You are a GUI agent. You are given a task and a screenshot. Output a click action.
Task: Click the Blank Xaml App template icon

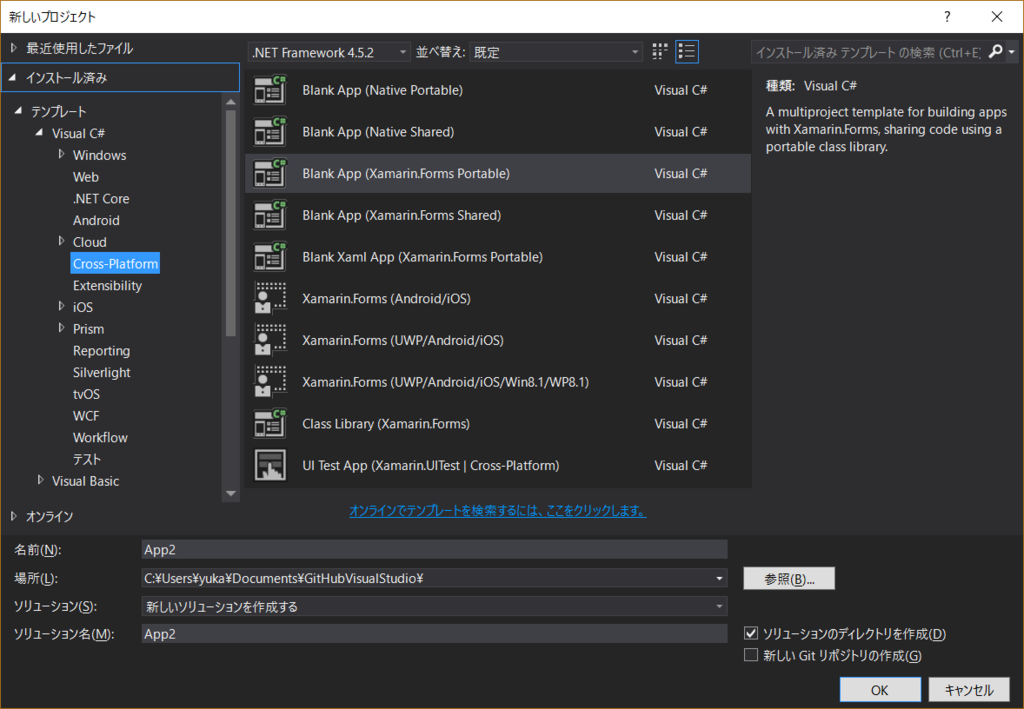(270, 257)
